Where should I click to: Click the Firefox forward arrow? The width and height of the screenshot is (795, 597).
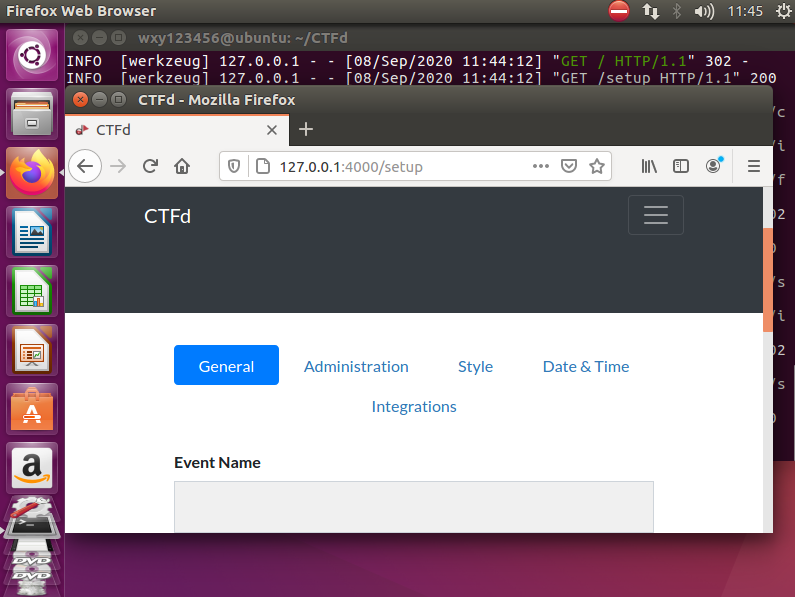pos(118,166)
